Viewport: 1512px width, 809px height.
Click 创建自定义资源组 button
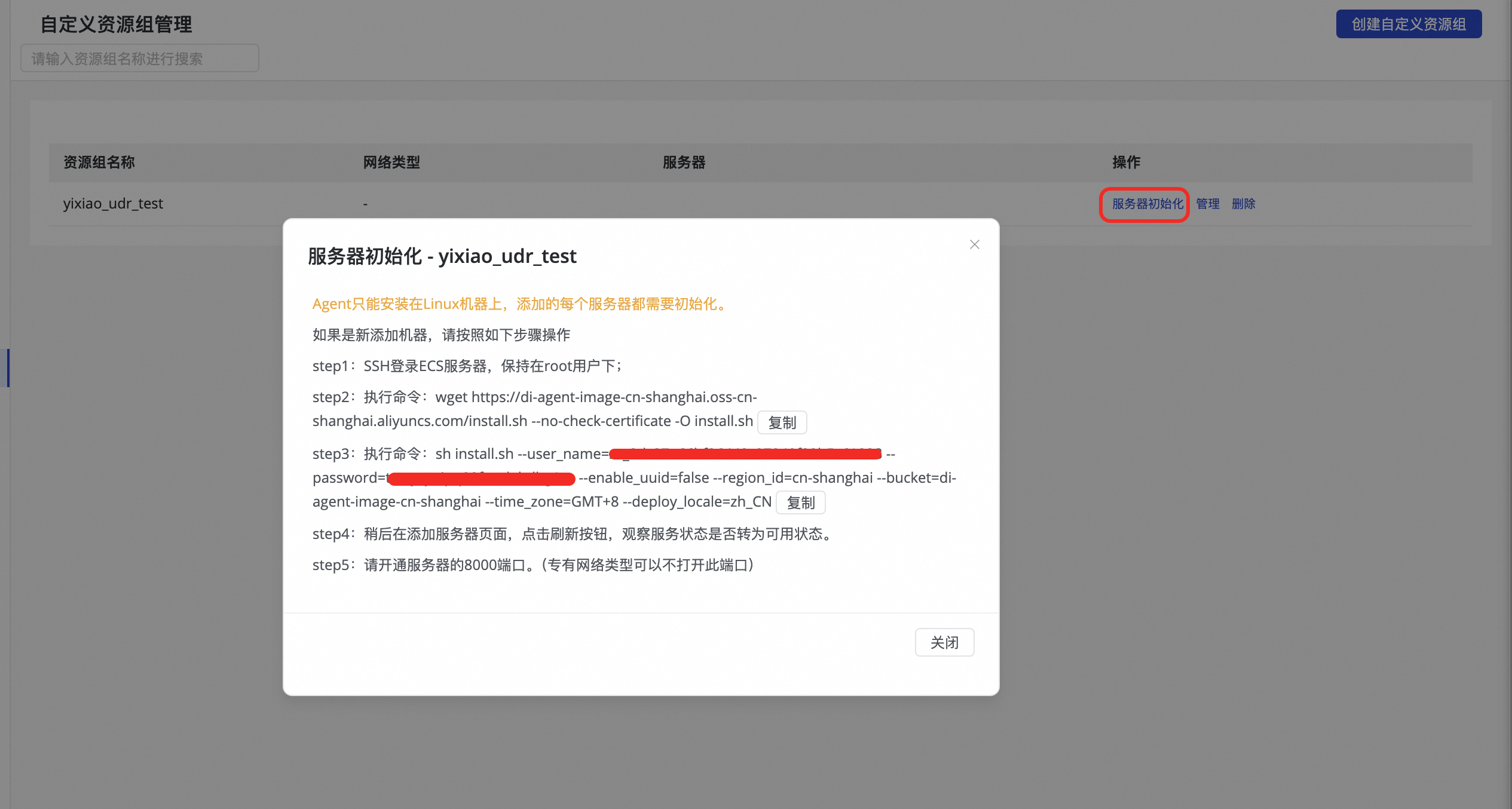(1408, 24)
